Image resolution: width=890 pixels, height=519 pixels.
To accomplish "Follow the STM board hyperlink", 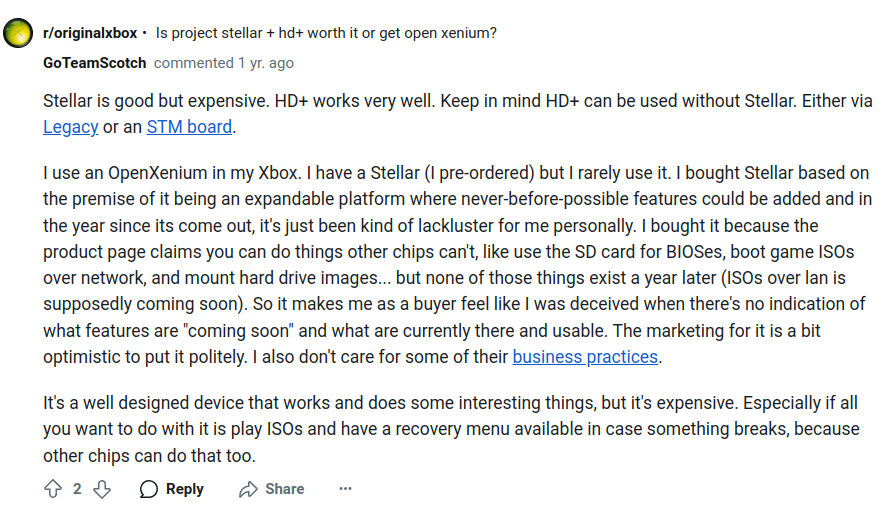I will [189, 127].
